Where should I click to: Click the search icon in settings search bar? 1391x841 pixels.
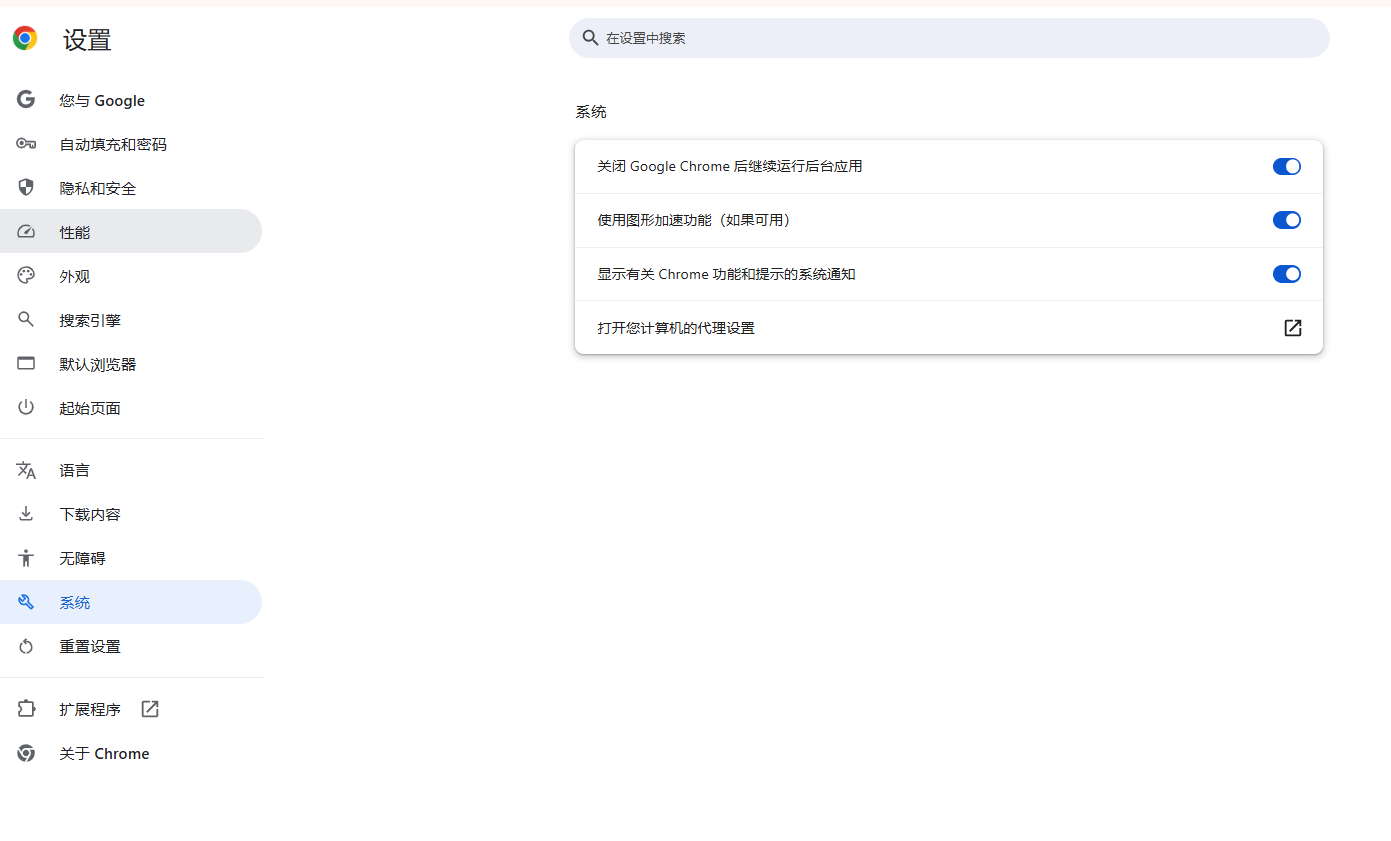click(590, 38)
